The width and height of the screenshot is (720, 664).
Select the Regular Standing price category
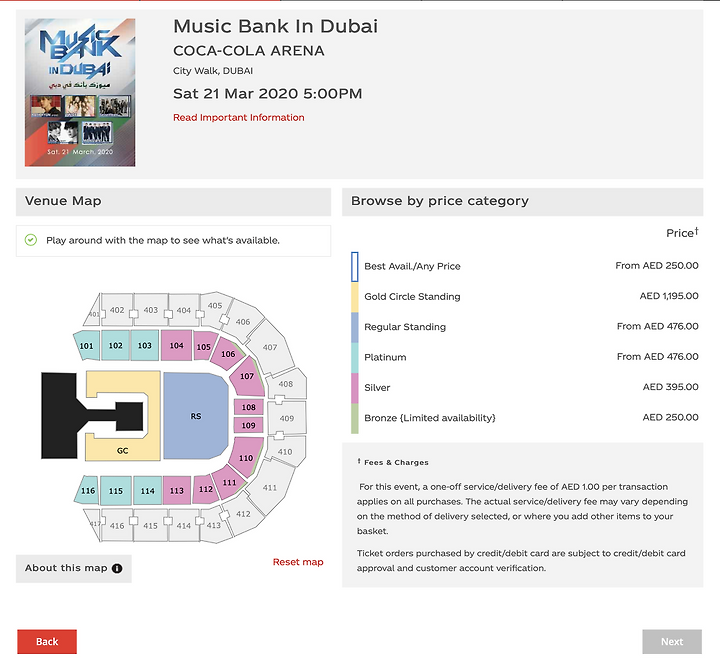[x=524, y=327]
